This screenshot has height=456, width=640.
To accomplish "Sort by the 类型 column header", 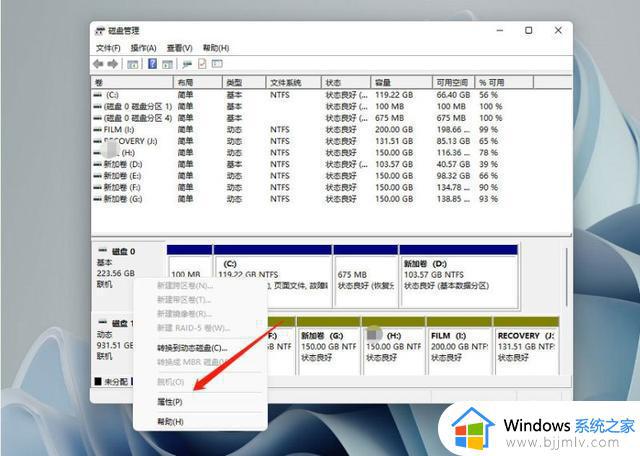I will [244, 82].
